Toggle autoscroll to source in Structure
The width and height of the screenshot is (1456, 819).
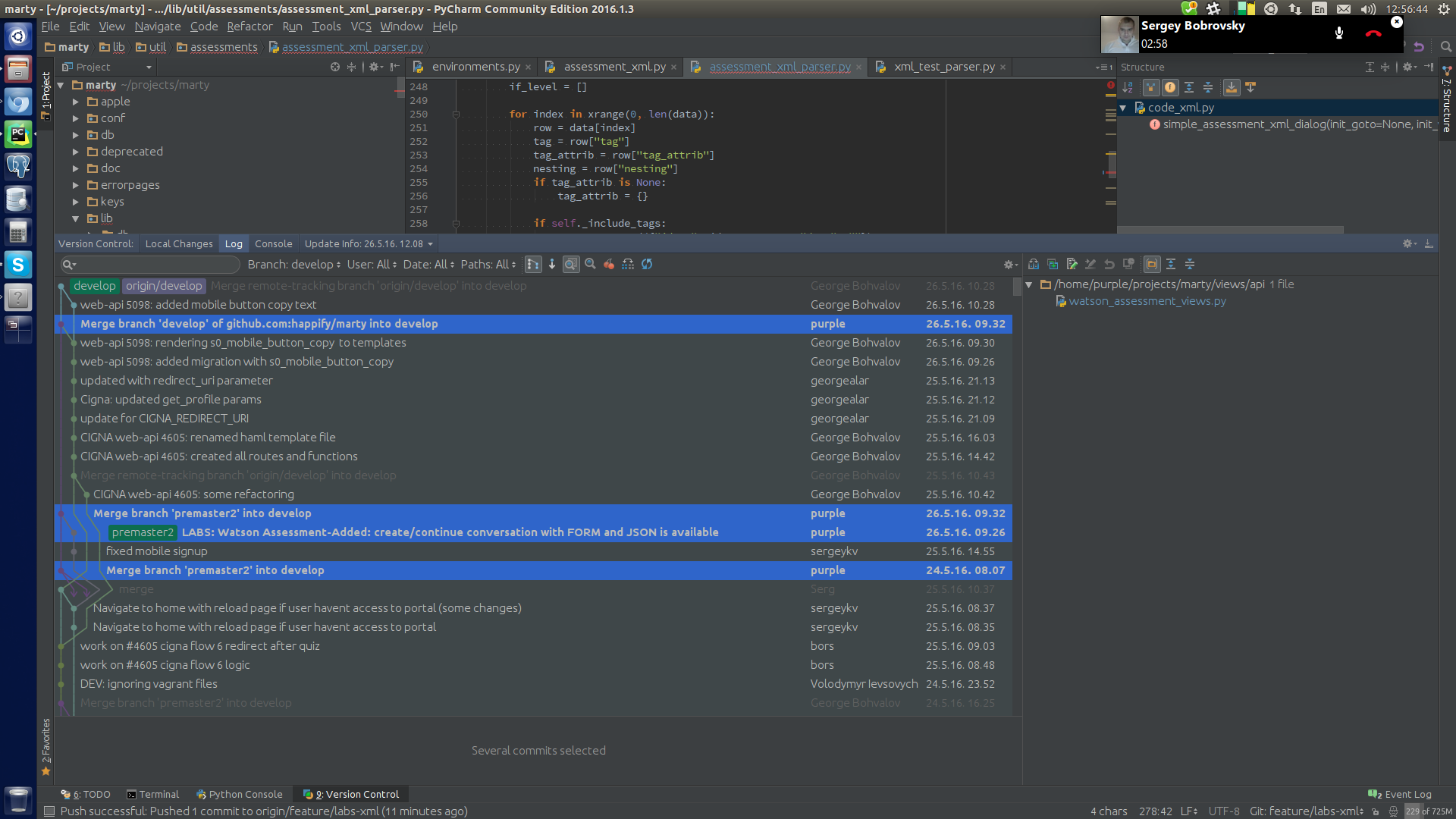(1232, 87)
